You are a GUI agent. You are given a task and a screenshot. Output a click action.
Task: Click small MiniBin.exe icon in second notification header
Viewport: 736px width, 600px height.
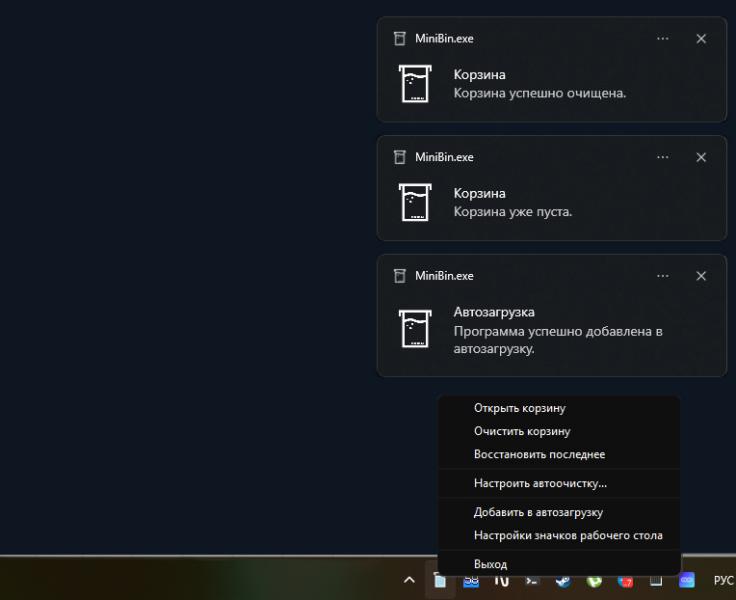(x=399, y=157)
